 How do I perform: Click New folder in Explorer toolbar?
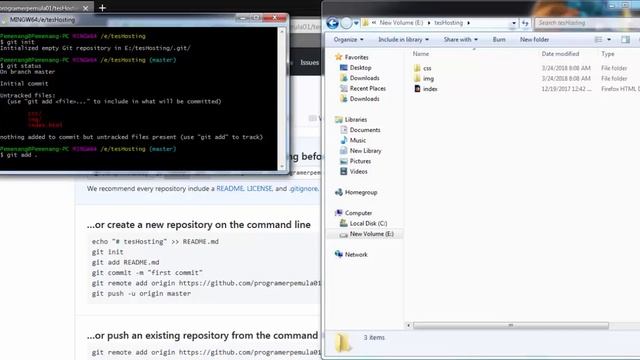point(534,40)
